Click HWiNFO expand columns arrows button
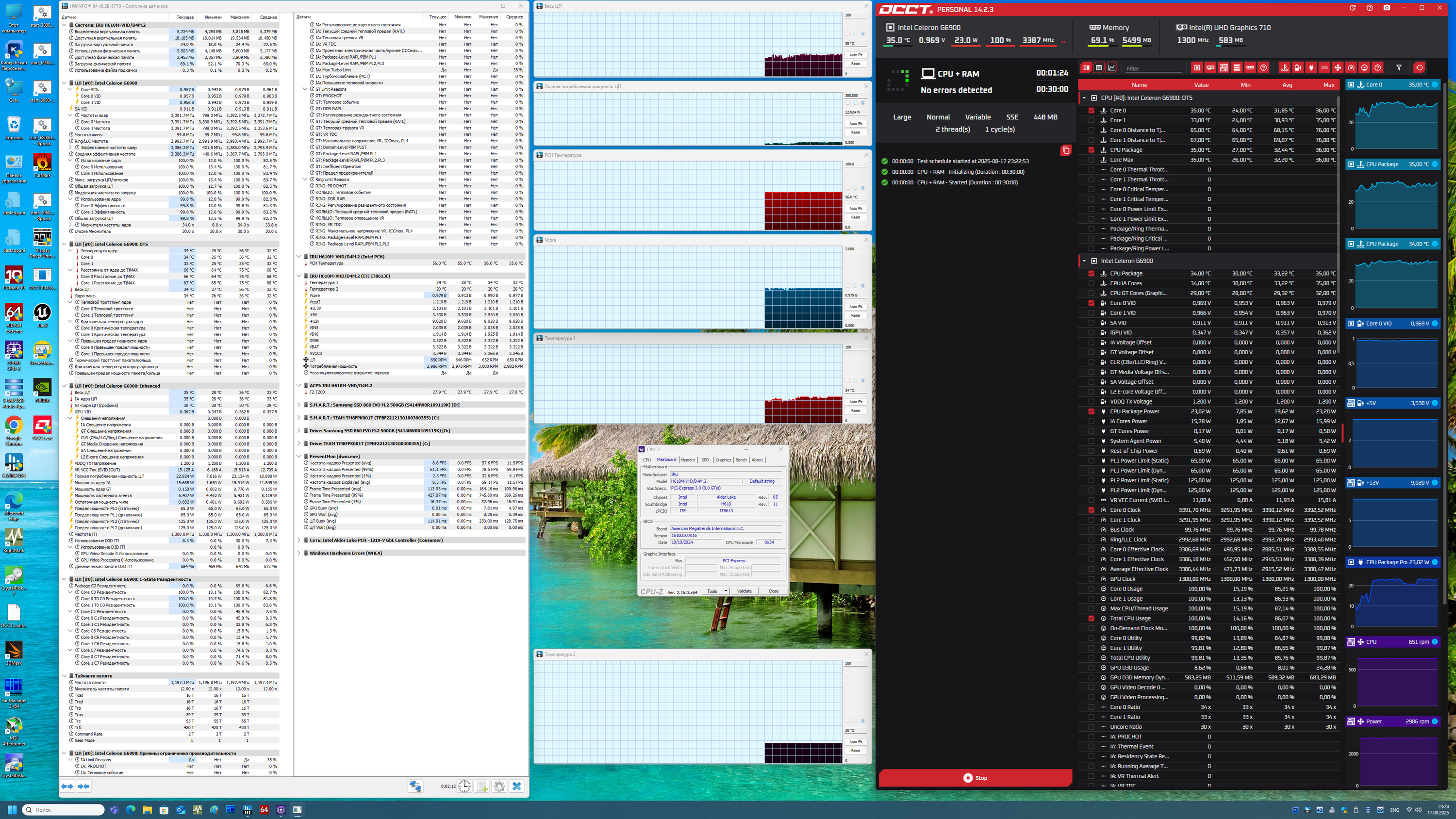 tap(67, 786)
